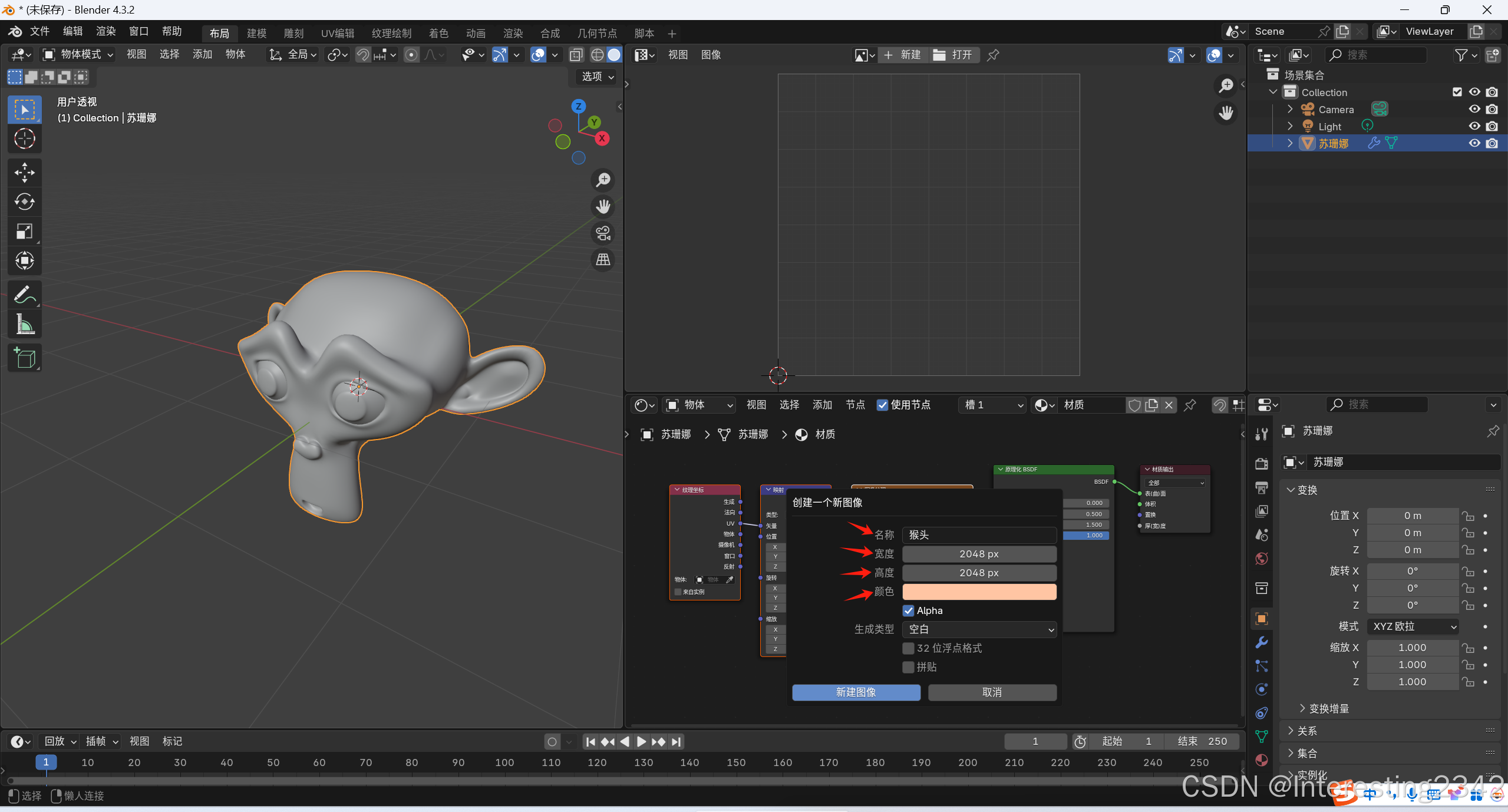Open the 渲染 menu in top bar
1508x812 pixels.
(x=105, y=31)
